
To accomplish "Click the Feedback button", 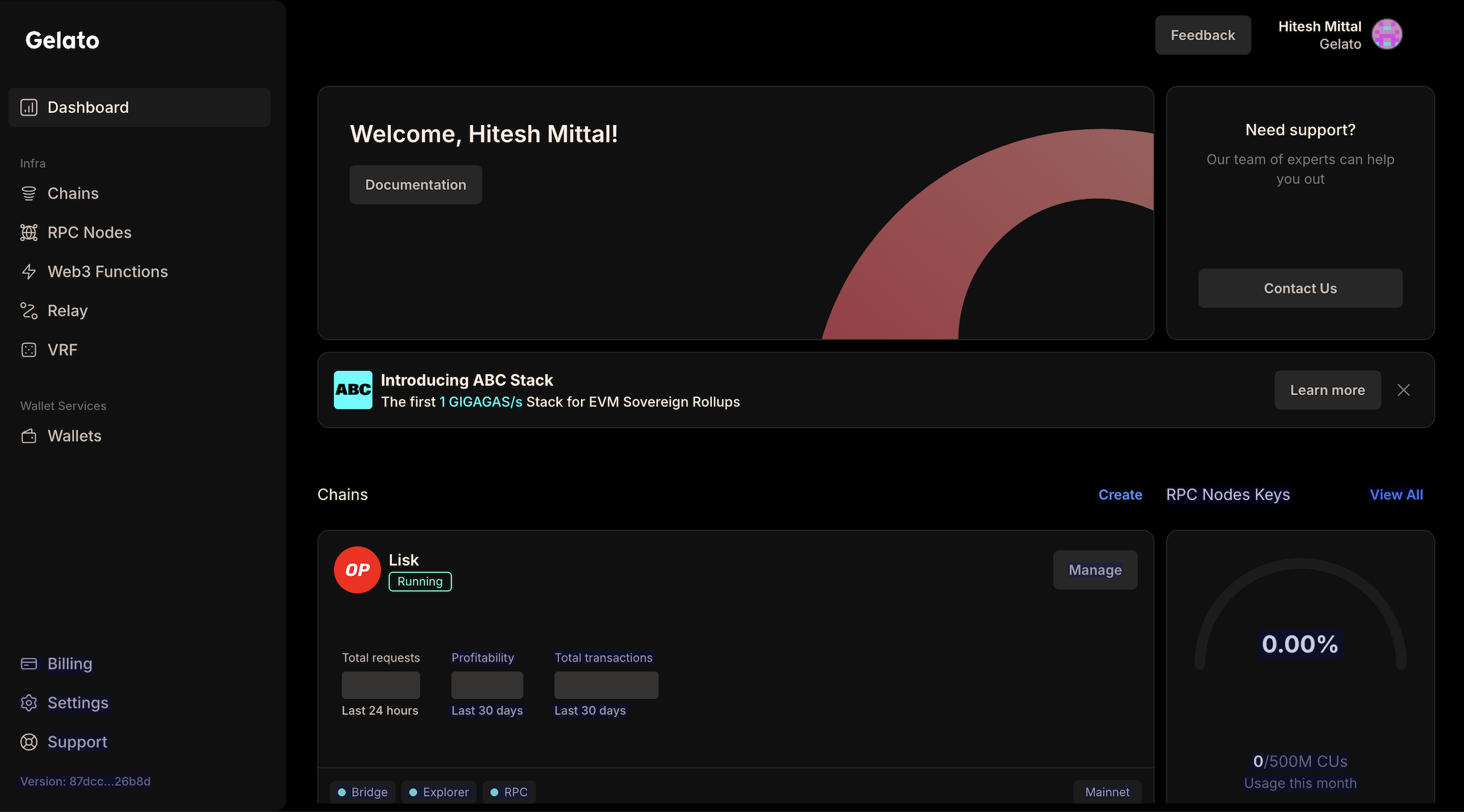I will point(1202,35).
